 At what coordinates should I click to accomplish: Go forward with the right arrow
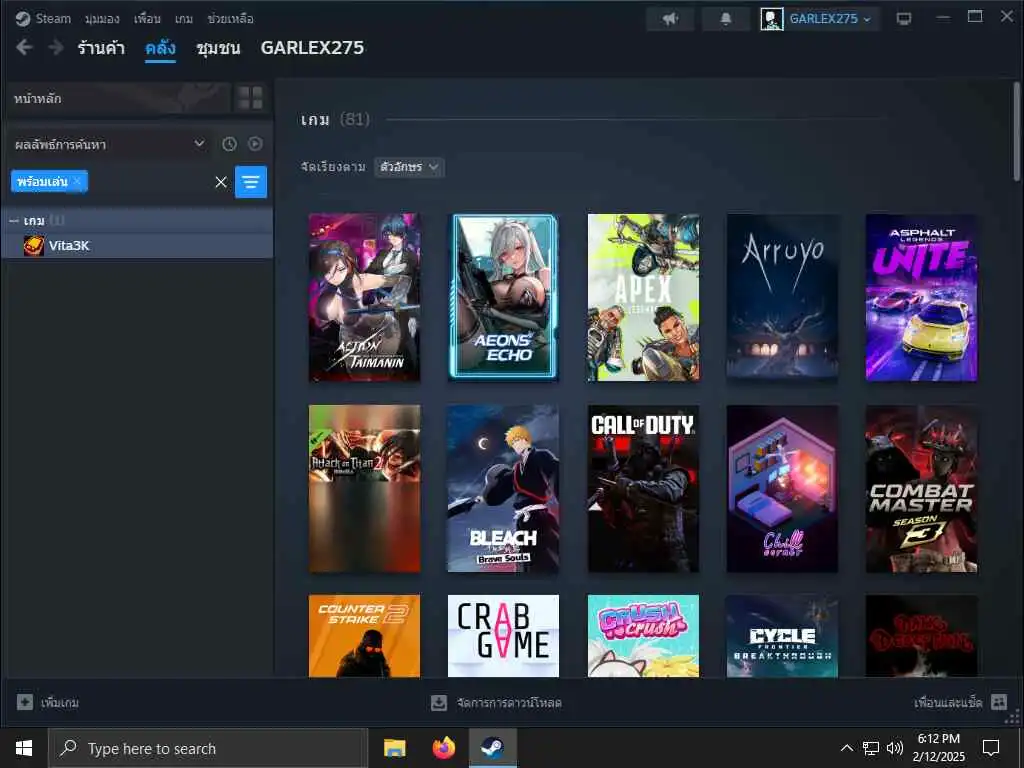pyautogui.click(x=56, y=47)
